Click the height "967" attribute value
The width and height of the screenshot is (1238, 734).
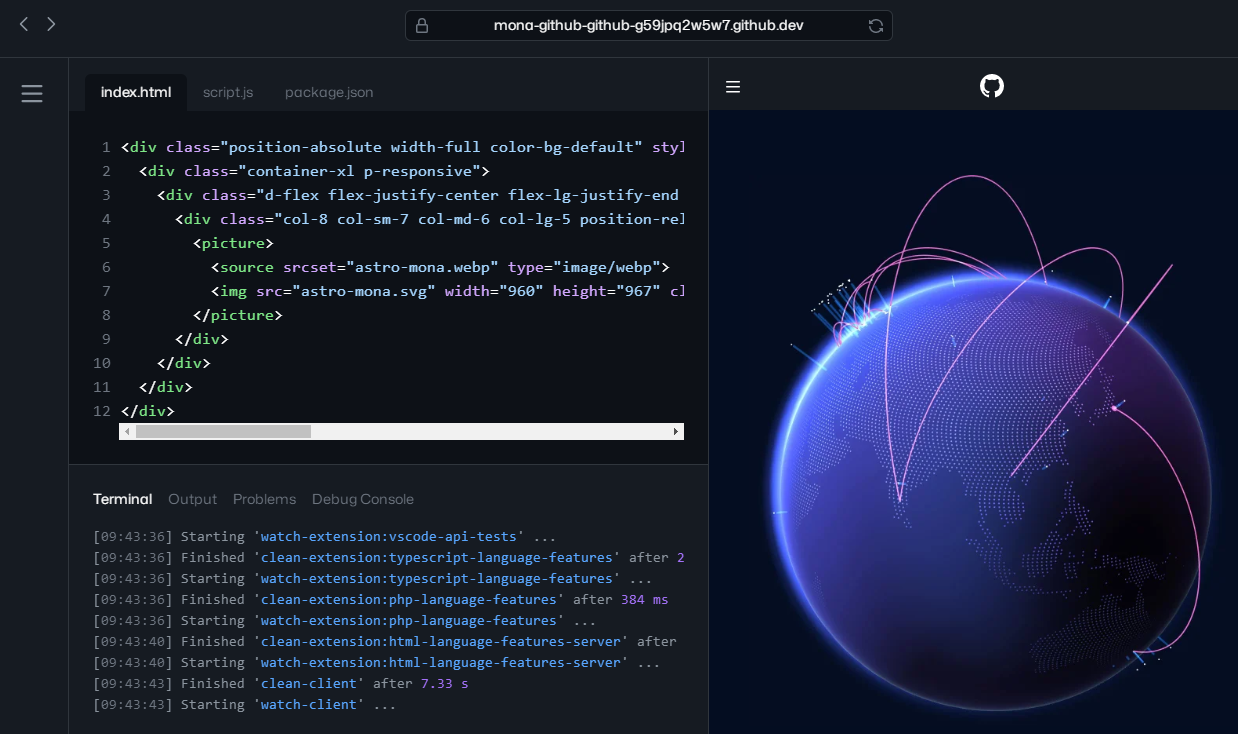point(637,291)
